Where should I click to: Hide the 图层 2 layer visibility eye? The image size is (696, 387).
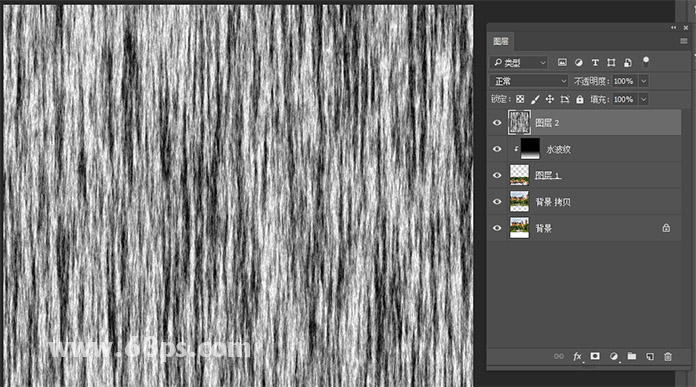point(497,123)
